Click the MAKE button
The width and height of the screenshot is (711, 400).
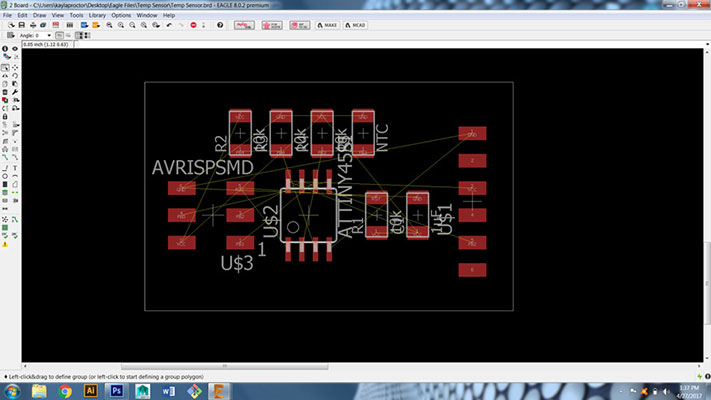327,25
